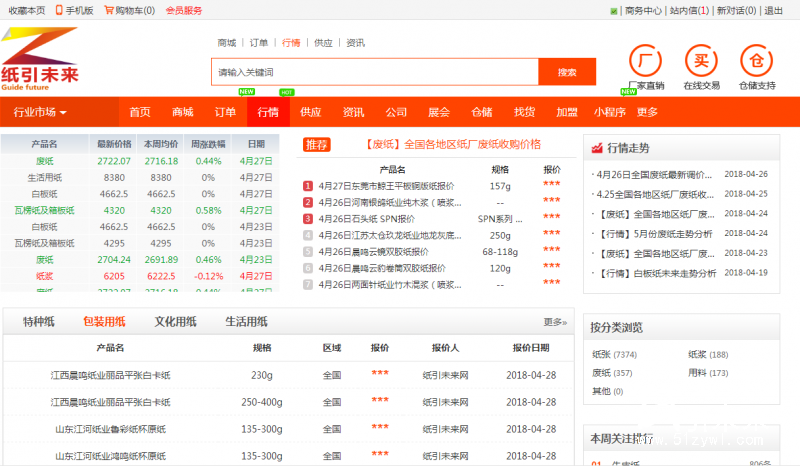This screenshot has height=466, width=800.
Task: Click green 商务中心 icon in top bar
Action: pyautogui.click(x=614, y=11)
